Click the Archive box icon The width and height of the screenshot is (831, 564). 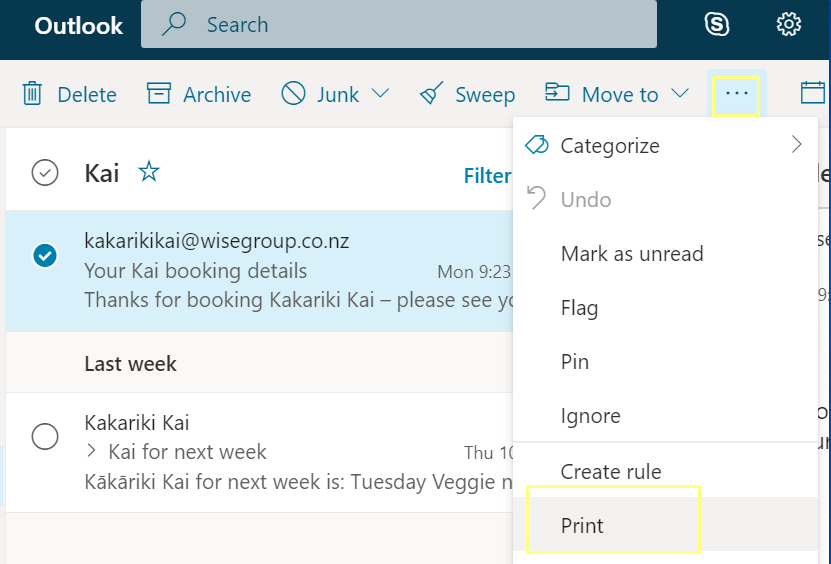tap(158, 93)
